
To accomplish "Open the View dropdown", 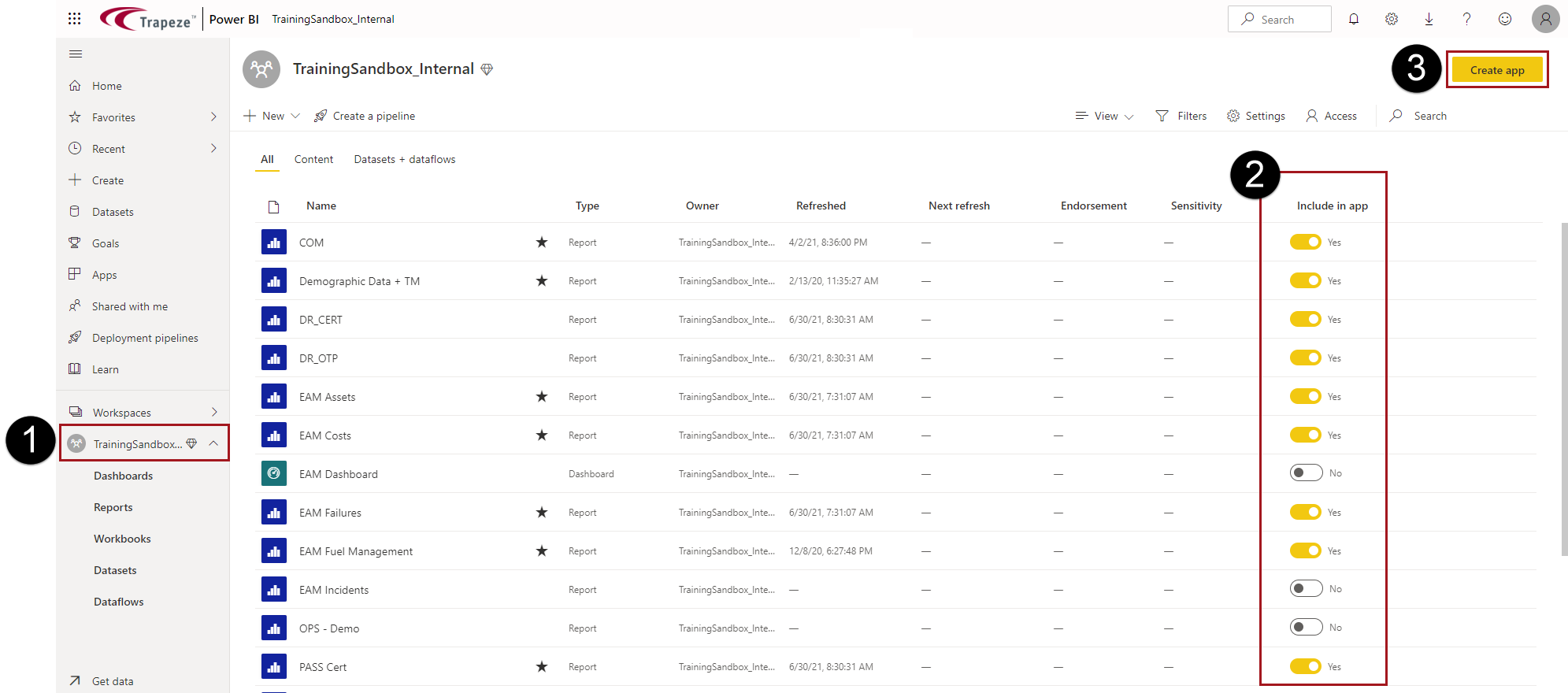I will pos(1104,116).
